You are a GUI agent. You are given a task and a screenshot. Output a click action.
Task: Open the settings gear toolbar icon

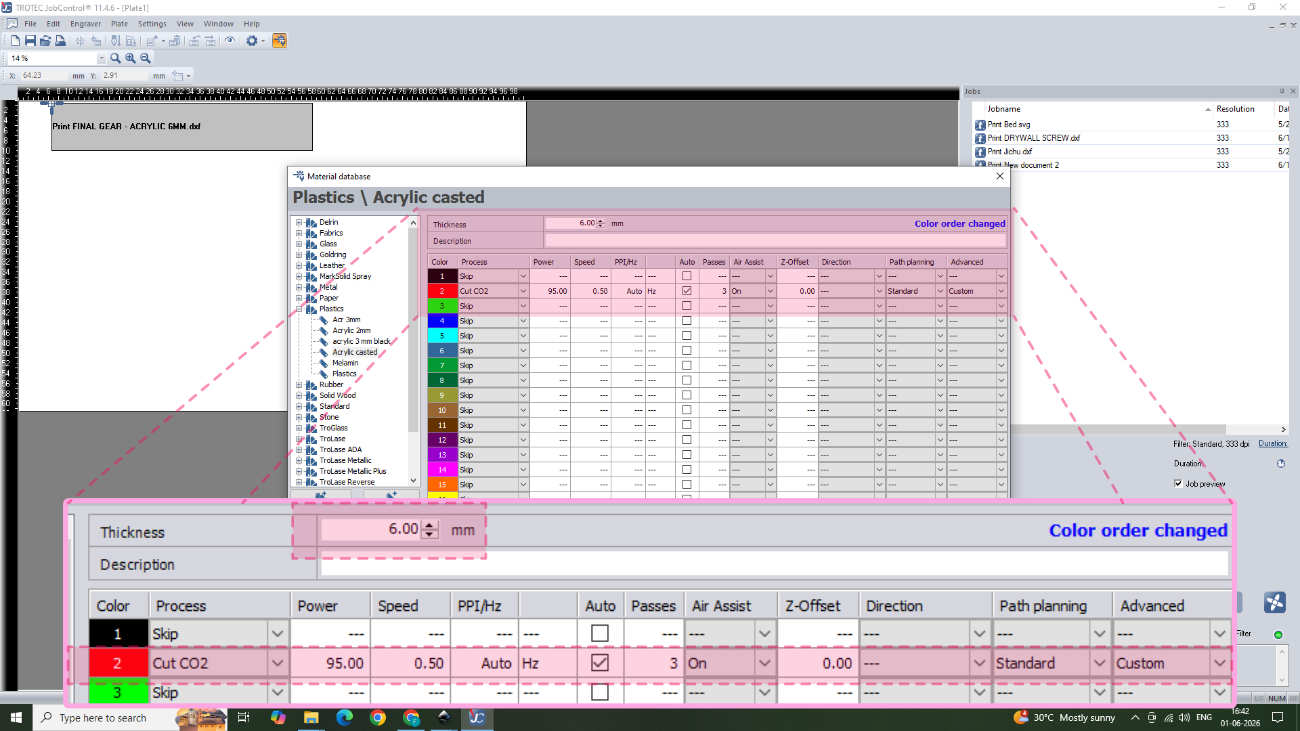coord(251,41)
